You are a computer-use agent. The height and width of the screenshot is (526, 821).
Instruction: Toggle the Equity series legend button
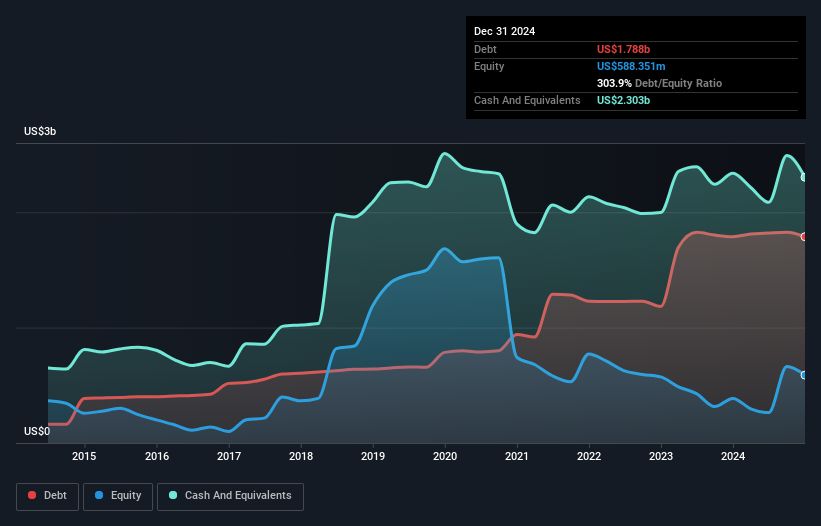[x=118, y=496]
